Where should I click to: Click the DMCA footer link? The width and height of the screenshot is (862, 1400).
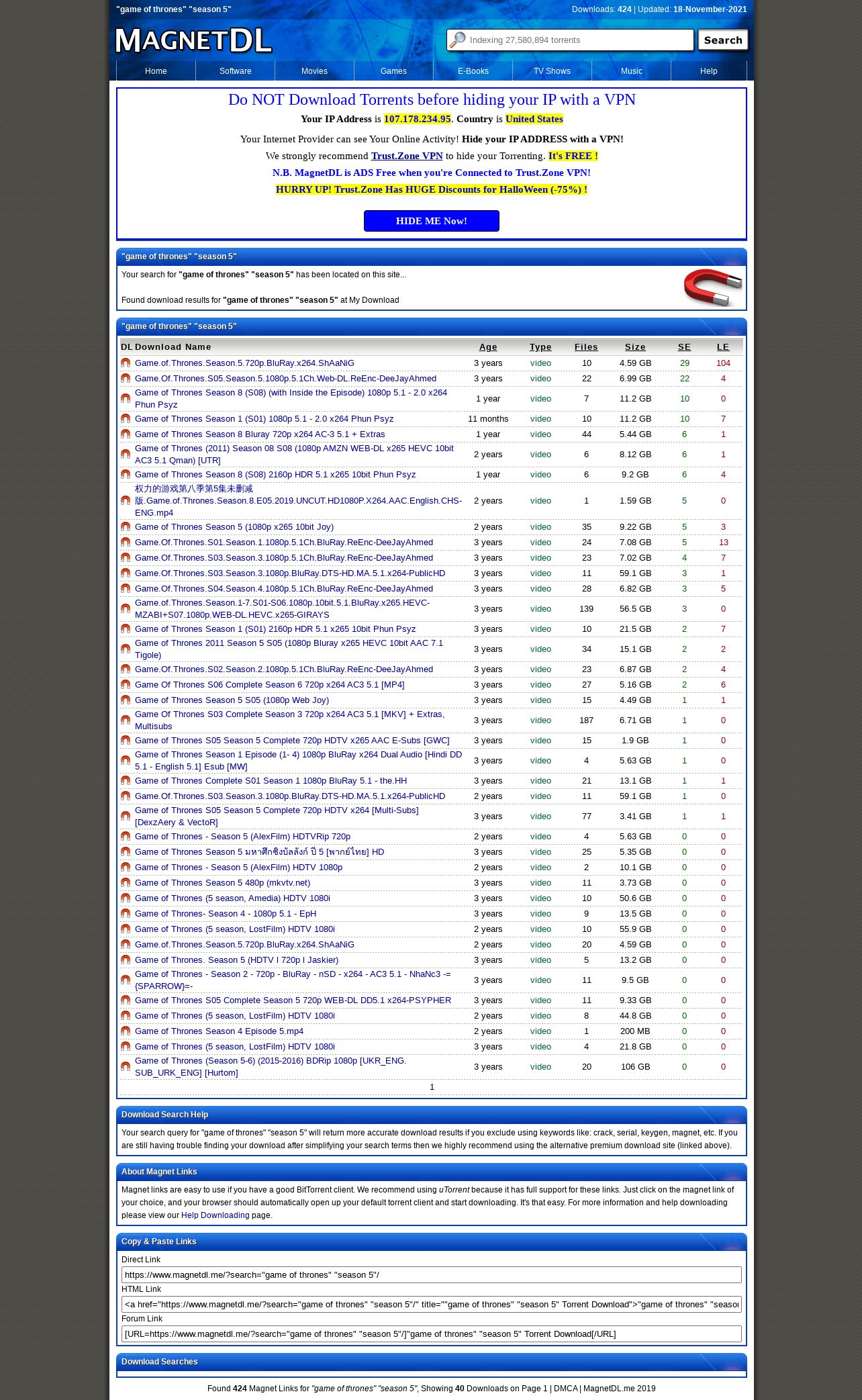tap(565, 1389)
